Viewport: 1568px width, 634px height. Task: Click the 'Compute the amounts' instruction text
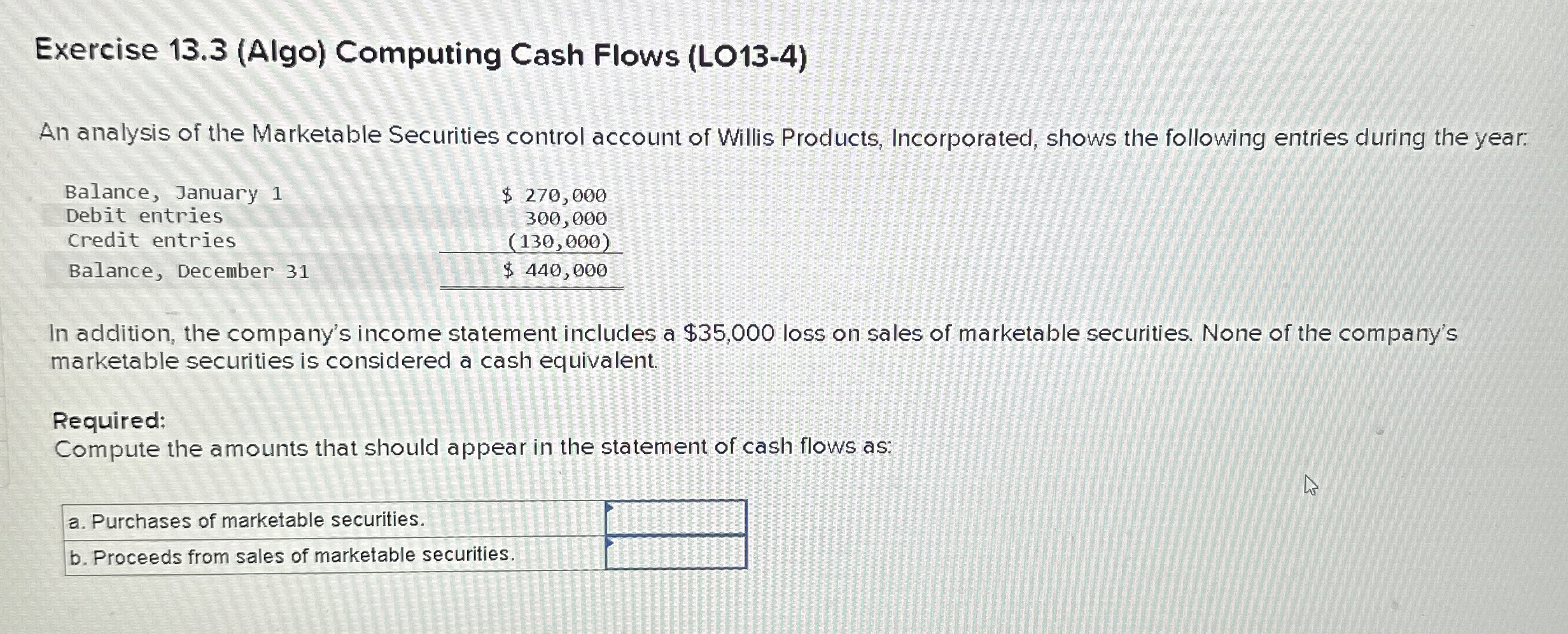pyautogui.click(x=474, y=448)
